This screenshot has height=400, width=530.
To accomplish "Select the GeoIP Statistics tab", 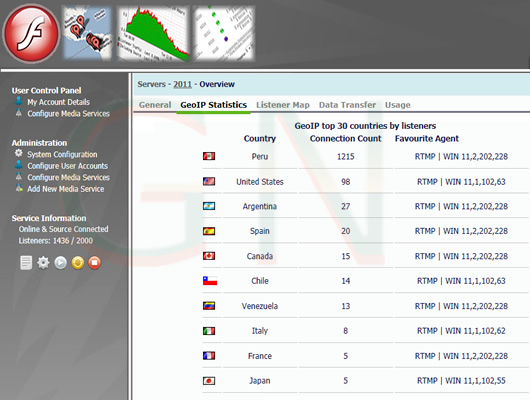I will point(213,105).
